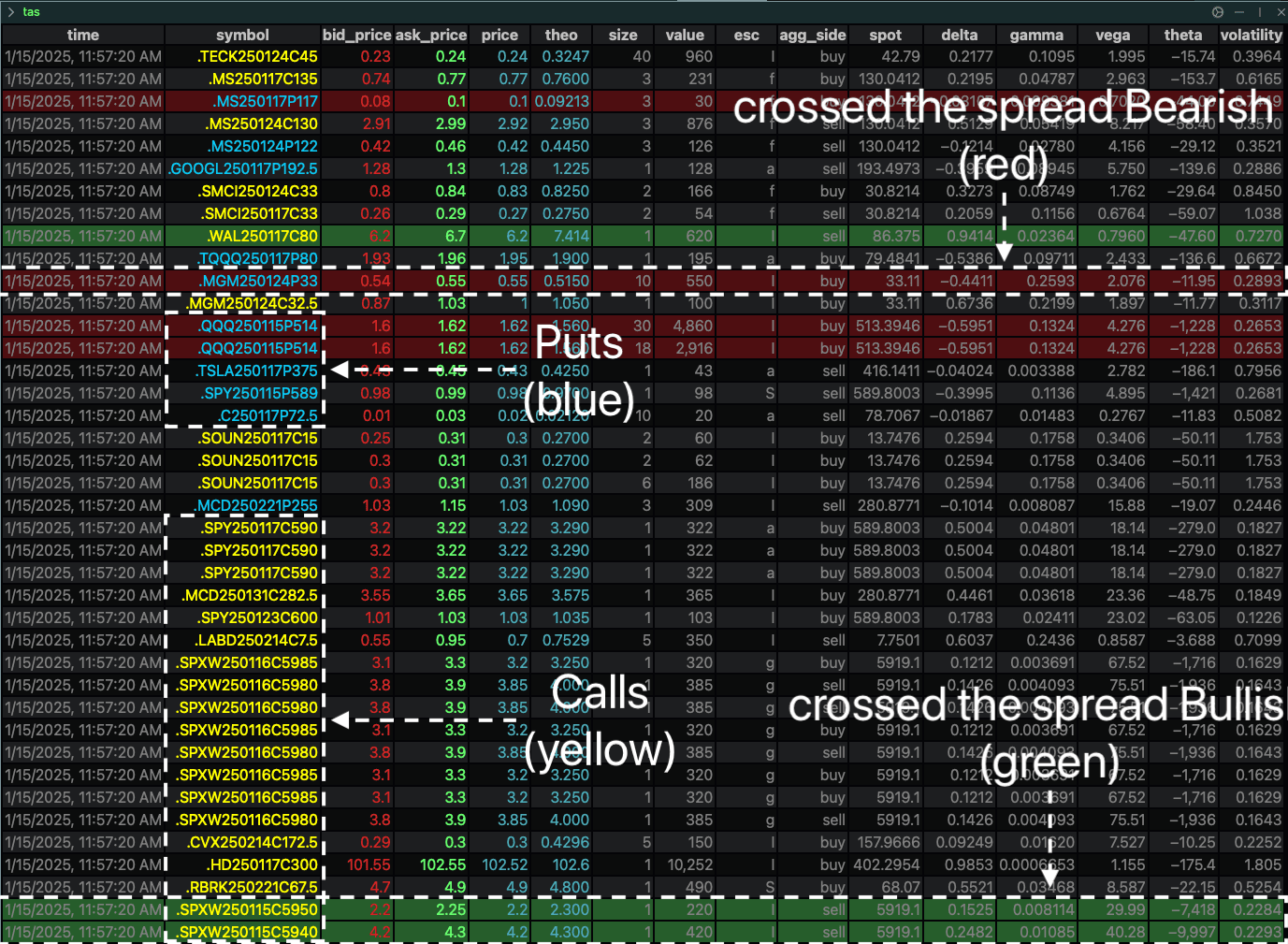Image resolution: width=1288 pixels, height=944 pixels.
Task: Select symbol .TSLA250117P375
Action: tap(256, 370)
